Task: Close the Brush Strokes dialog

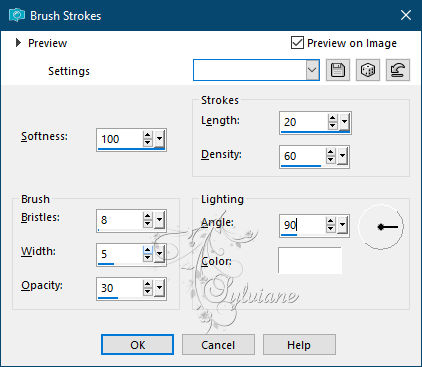Action: [406, 15]
